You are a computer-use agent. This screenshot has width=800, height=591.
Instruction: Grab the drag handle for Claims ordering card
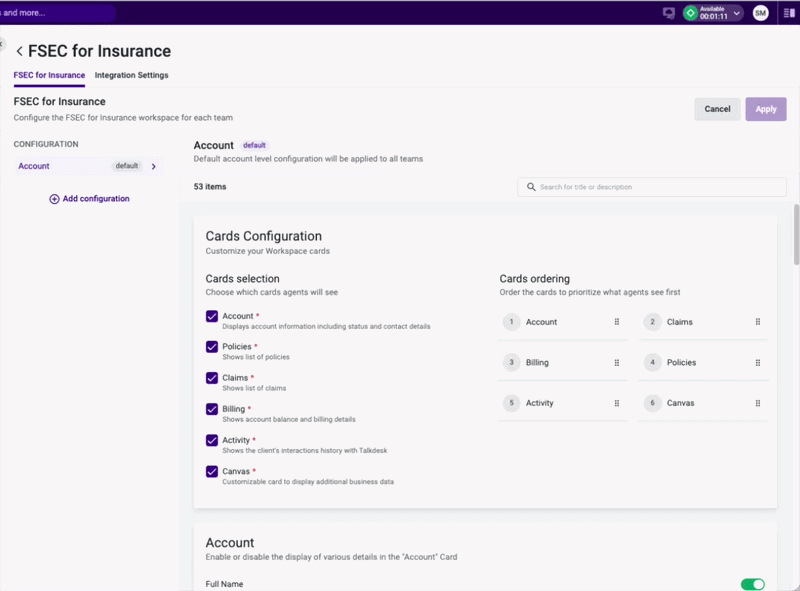click(x=758, y=322)
